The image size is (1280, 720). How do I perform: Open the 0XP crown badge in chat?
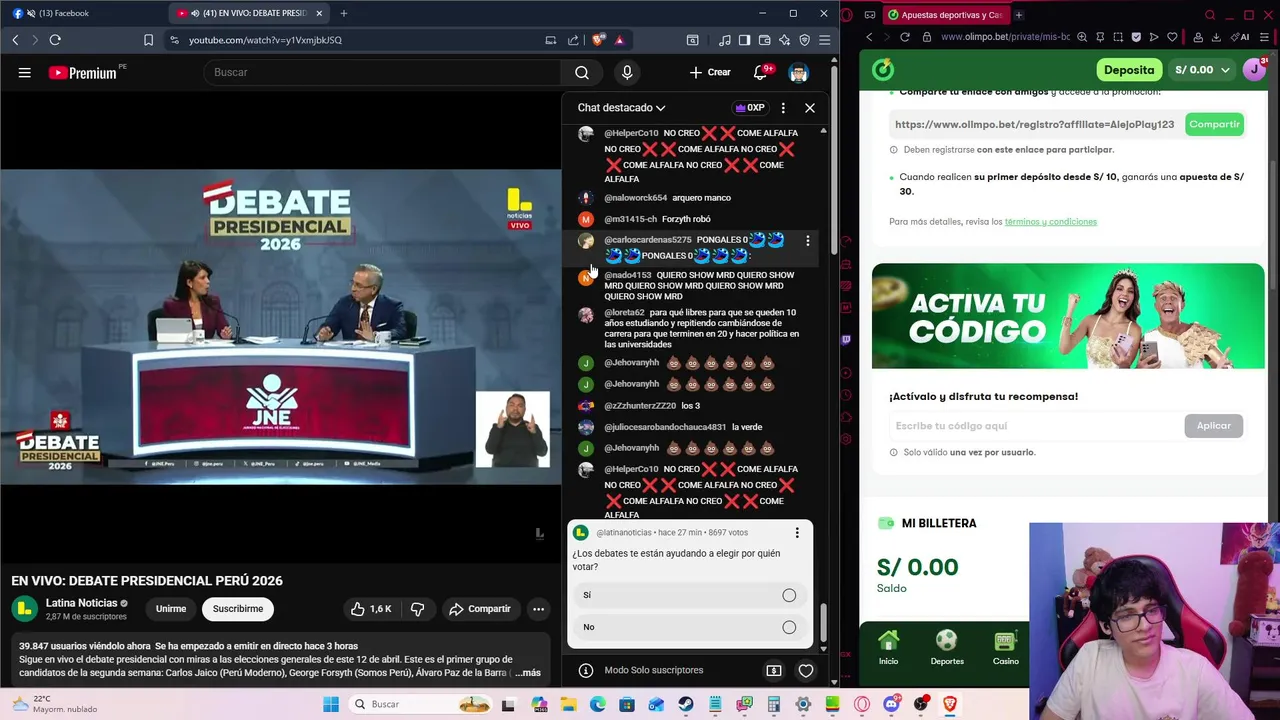[750, 108]
